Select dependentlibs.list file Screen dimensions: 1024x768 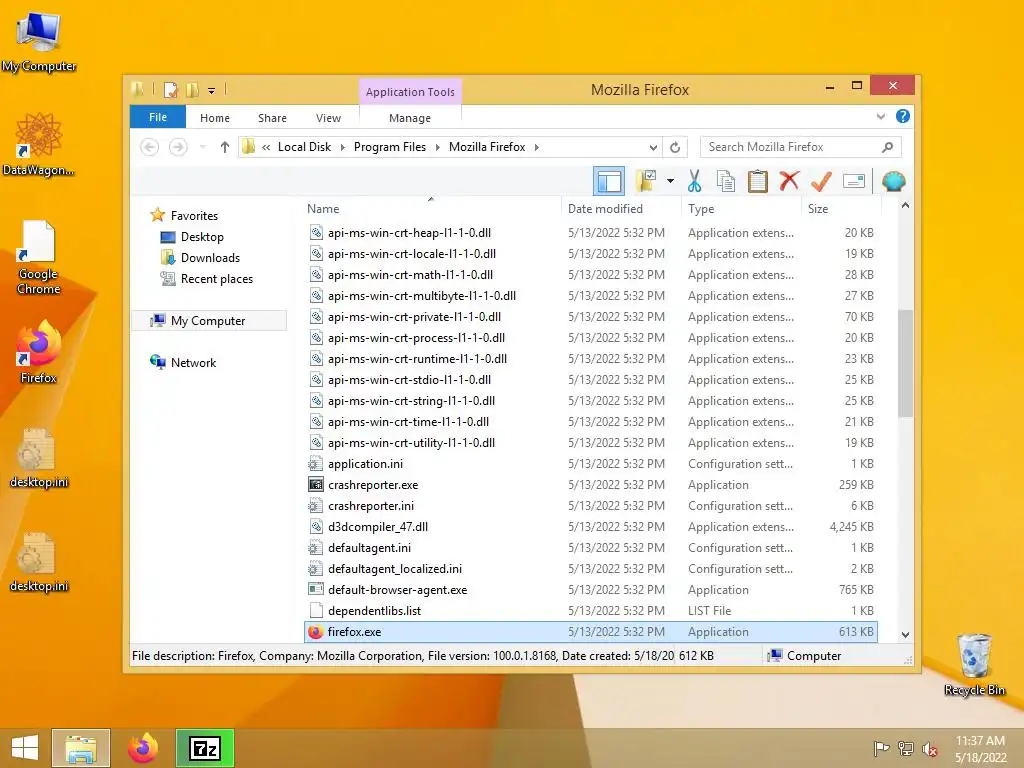coord(591,611)
